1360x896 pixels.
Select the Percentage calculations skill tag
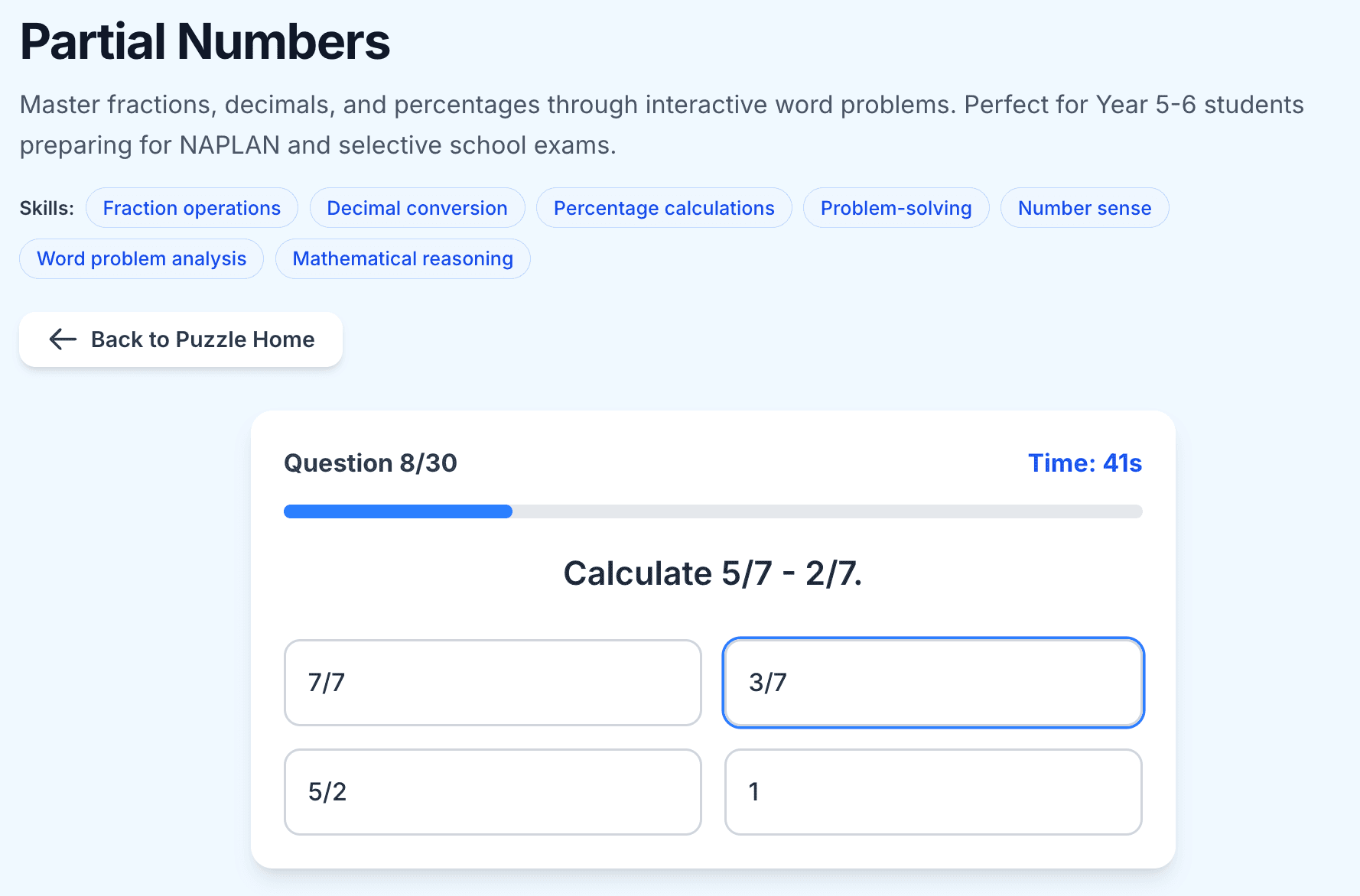[x=663, y=207]
